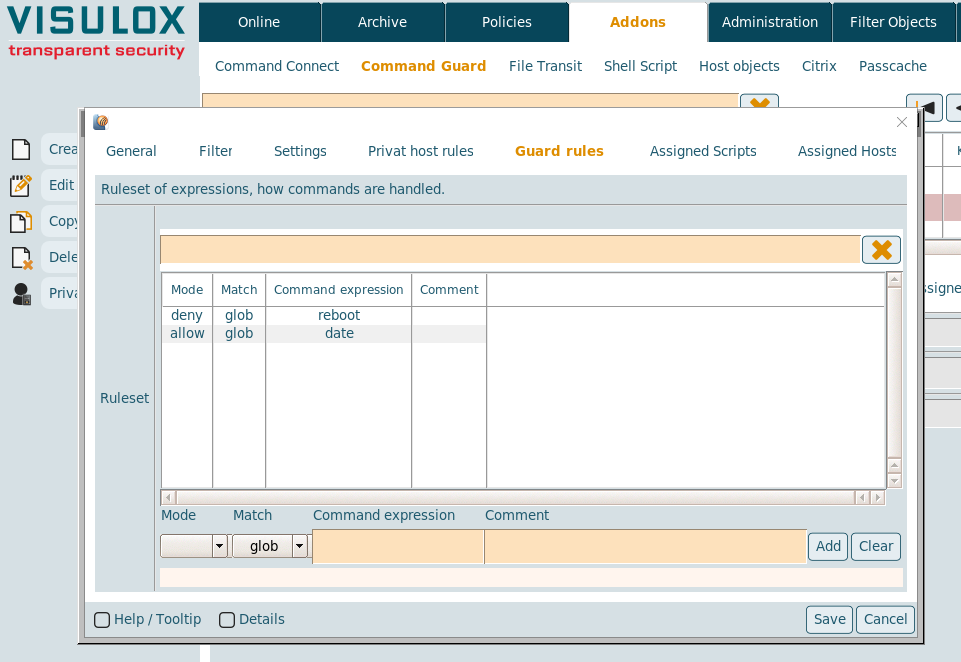This screenshot has height=662, width=961.
Task: Switch to the Assigned Scripts tab
Action: point(703,151)
